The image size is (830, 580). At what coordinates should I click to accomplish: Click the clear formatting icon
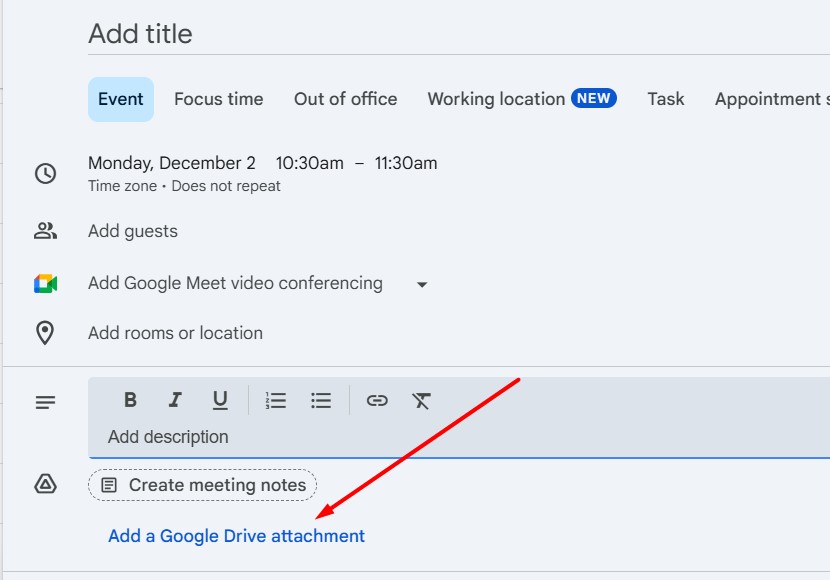point(422,400)
